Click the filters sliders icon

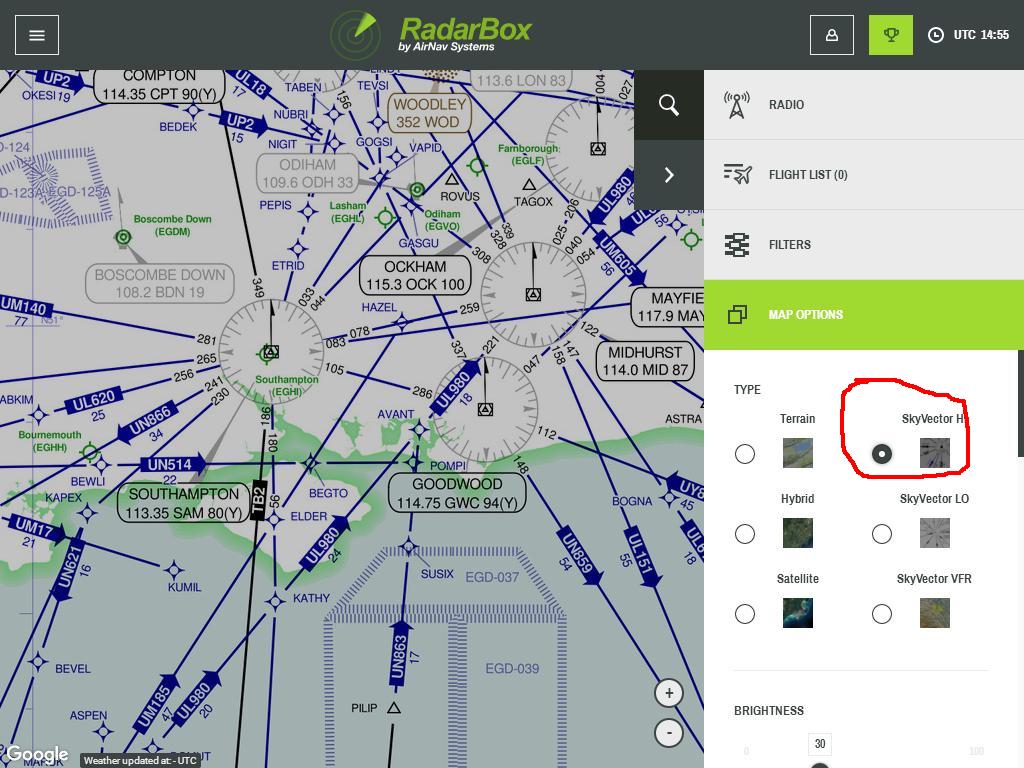[x=737, y=245]
